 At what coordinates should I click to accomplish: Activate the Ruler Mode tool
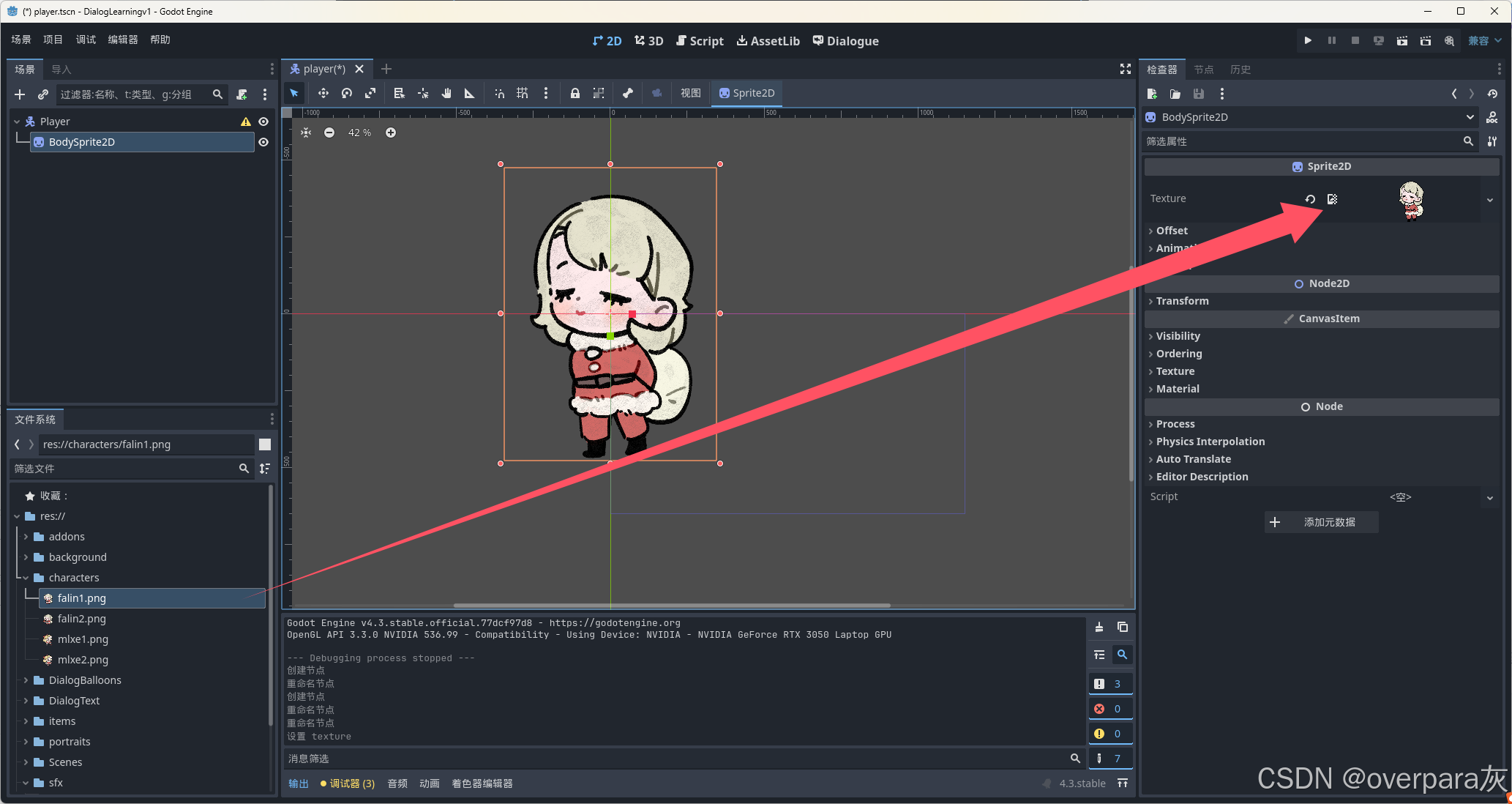pos(470,93)
